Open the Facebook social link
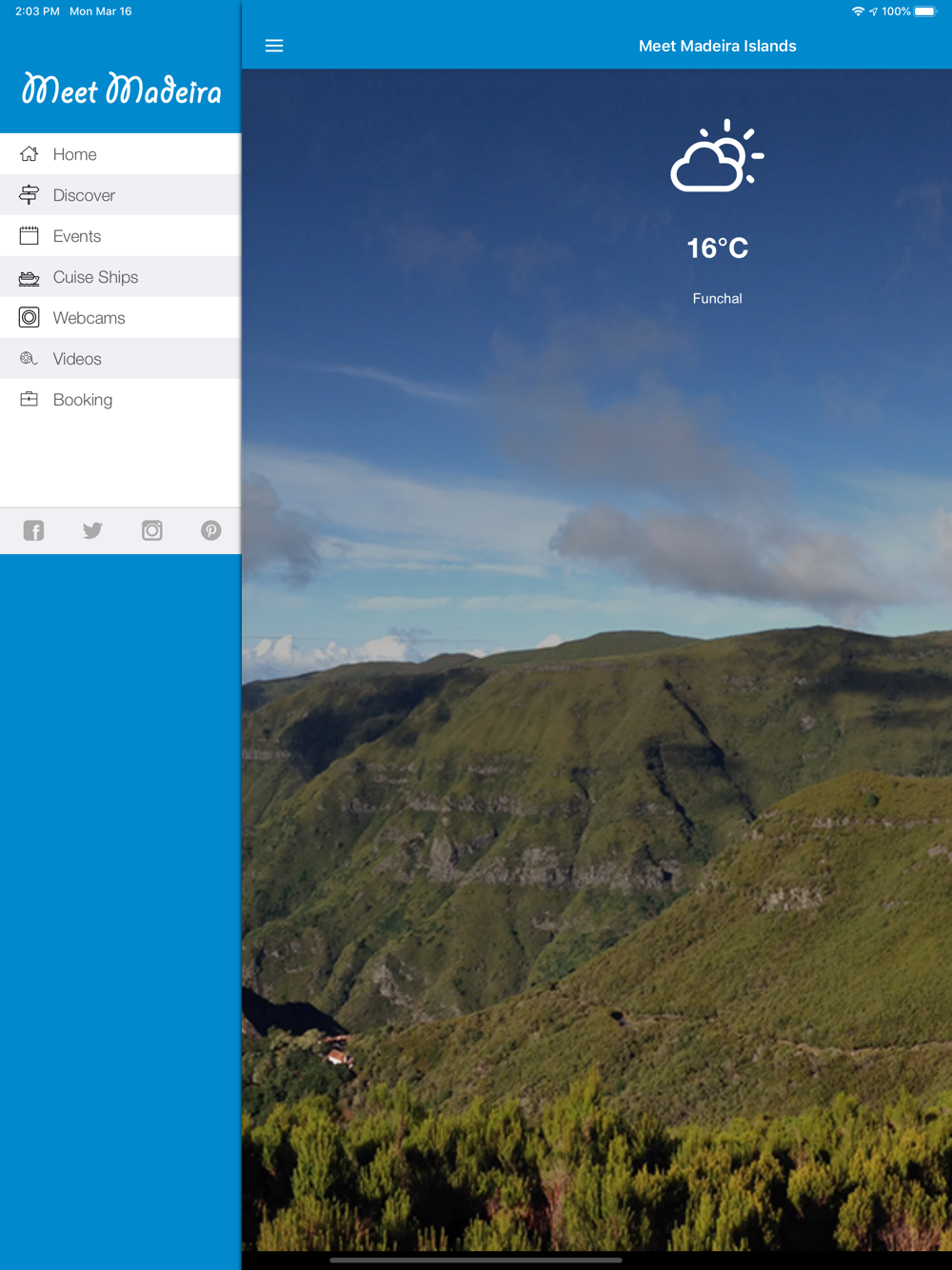 33,530
